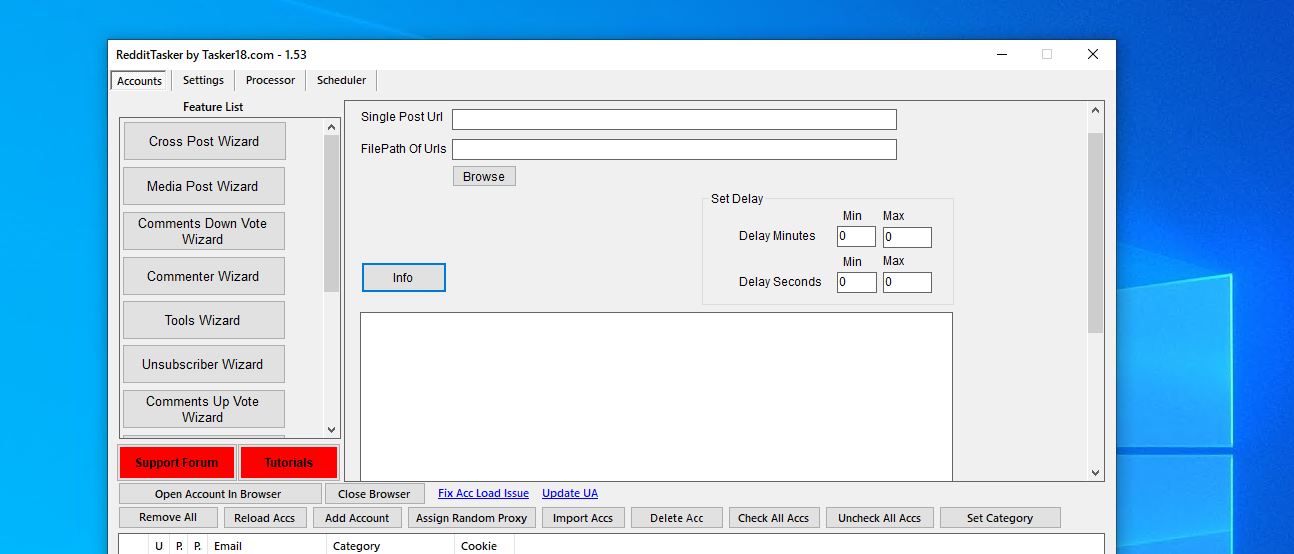1294x554 pixels.
Task: Click the Email column header
Action: [x=268, y=546]
